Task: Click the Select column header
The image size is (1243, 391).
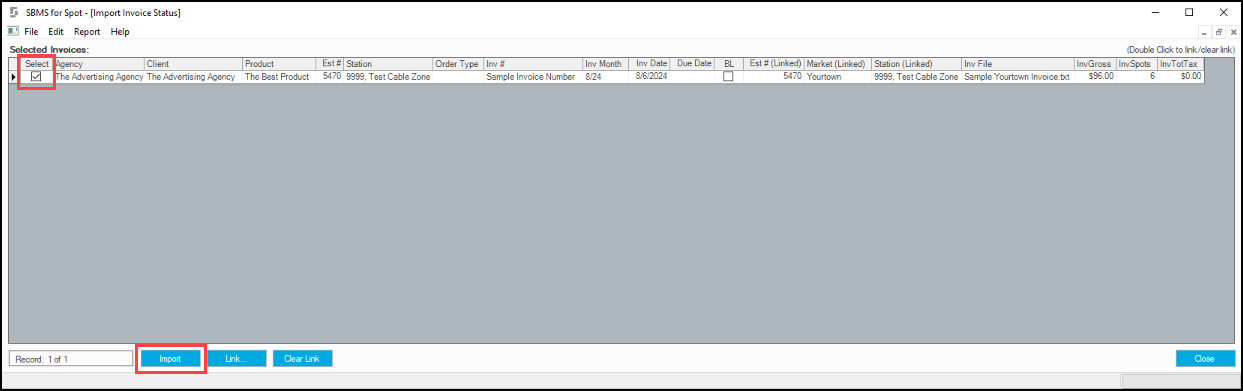Action: [37, 64]
